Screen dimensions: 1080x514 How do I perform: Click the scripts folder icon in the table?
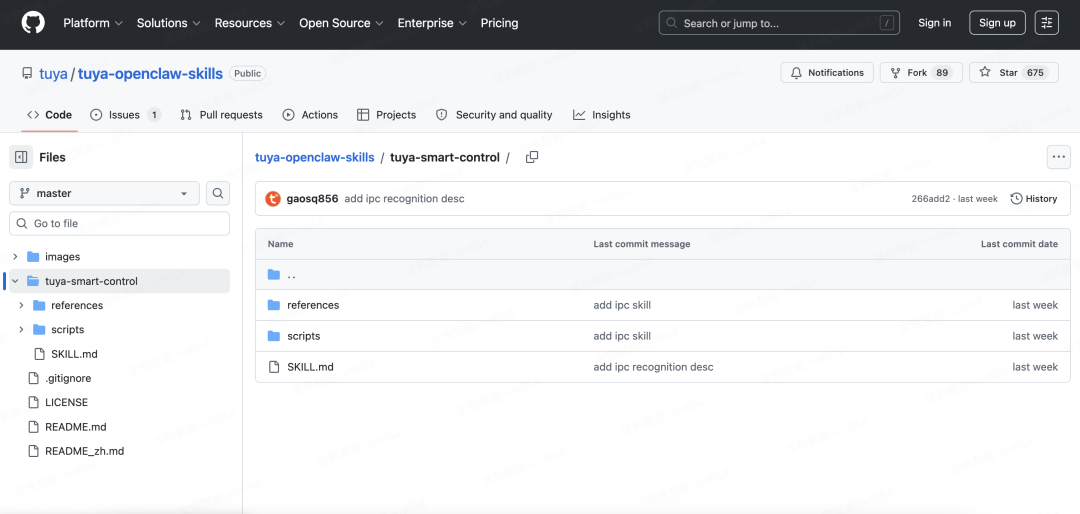tap(274, 336)
